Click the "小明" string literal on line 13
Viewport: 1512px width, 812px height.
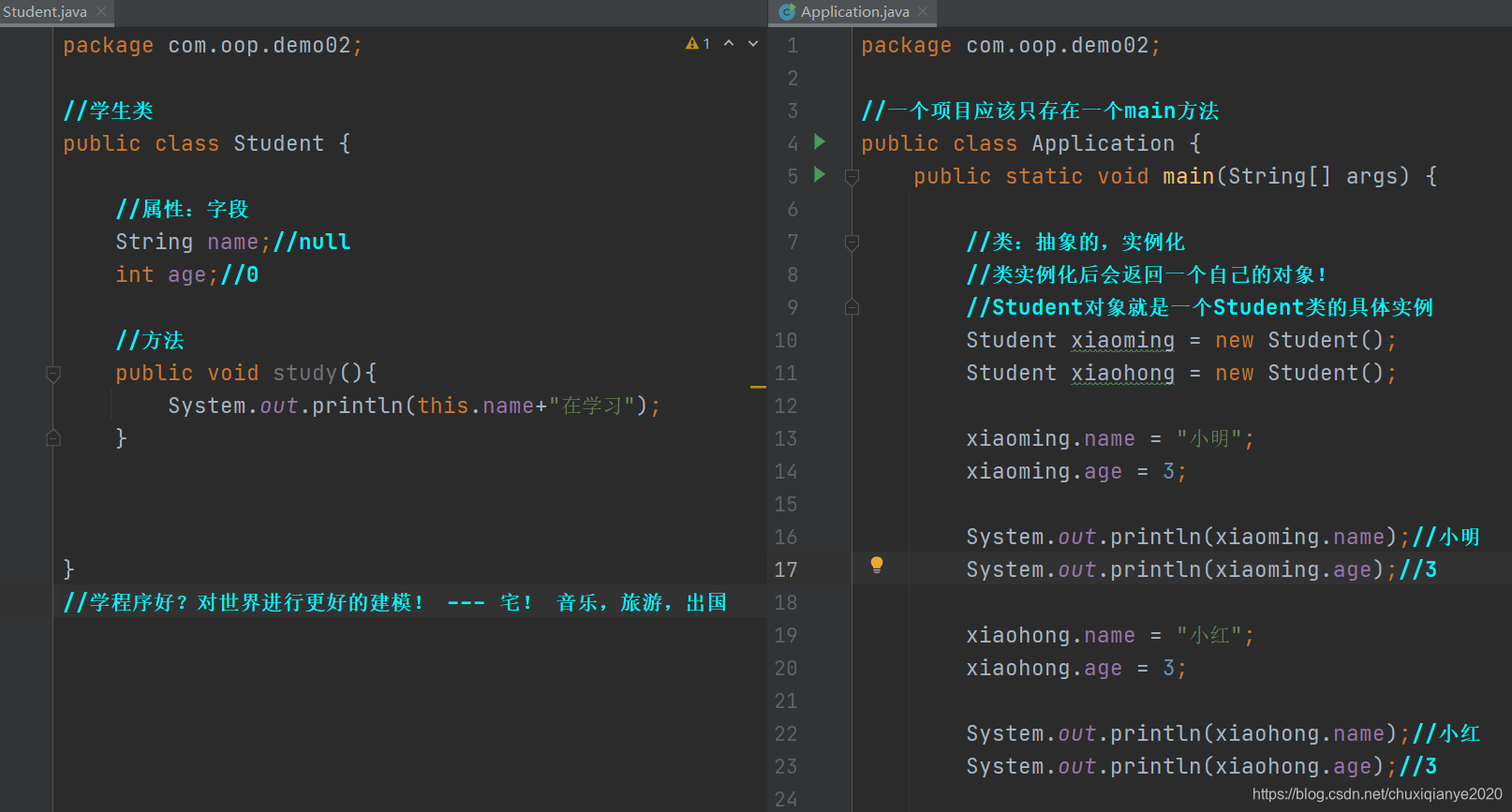(x=1208, y=439)
